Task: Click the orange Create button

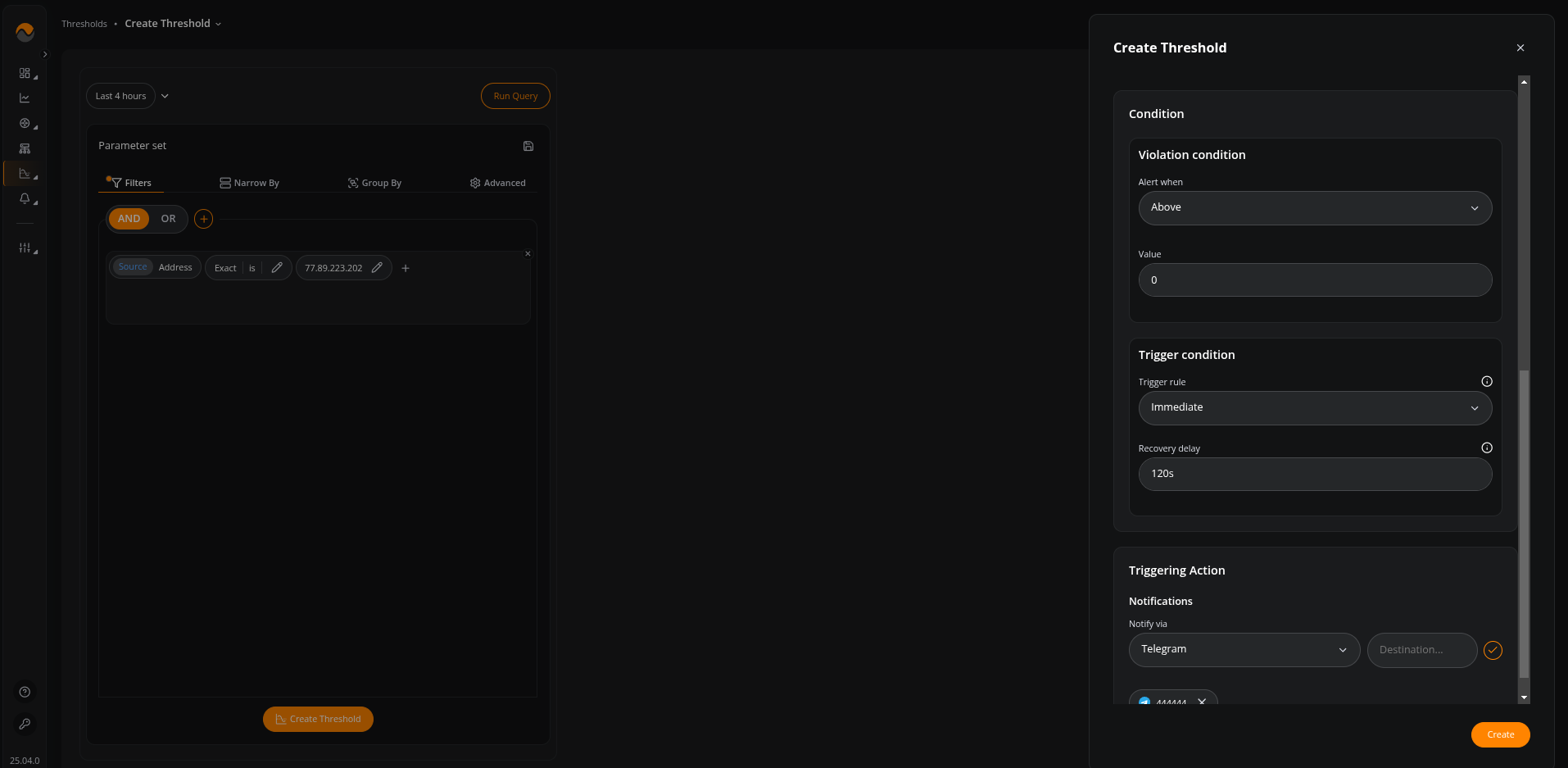Action: point(1499,734)
